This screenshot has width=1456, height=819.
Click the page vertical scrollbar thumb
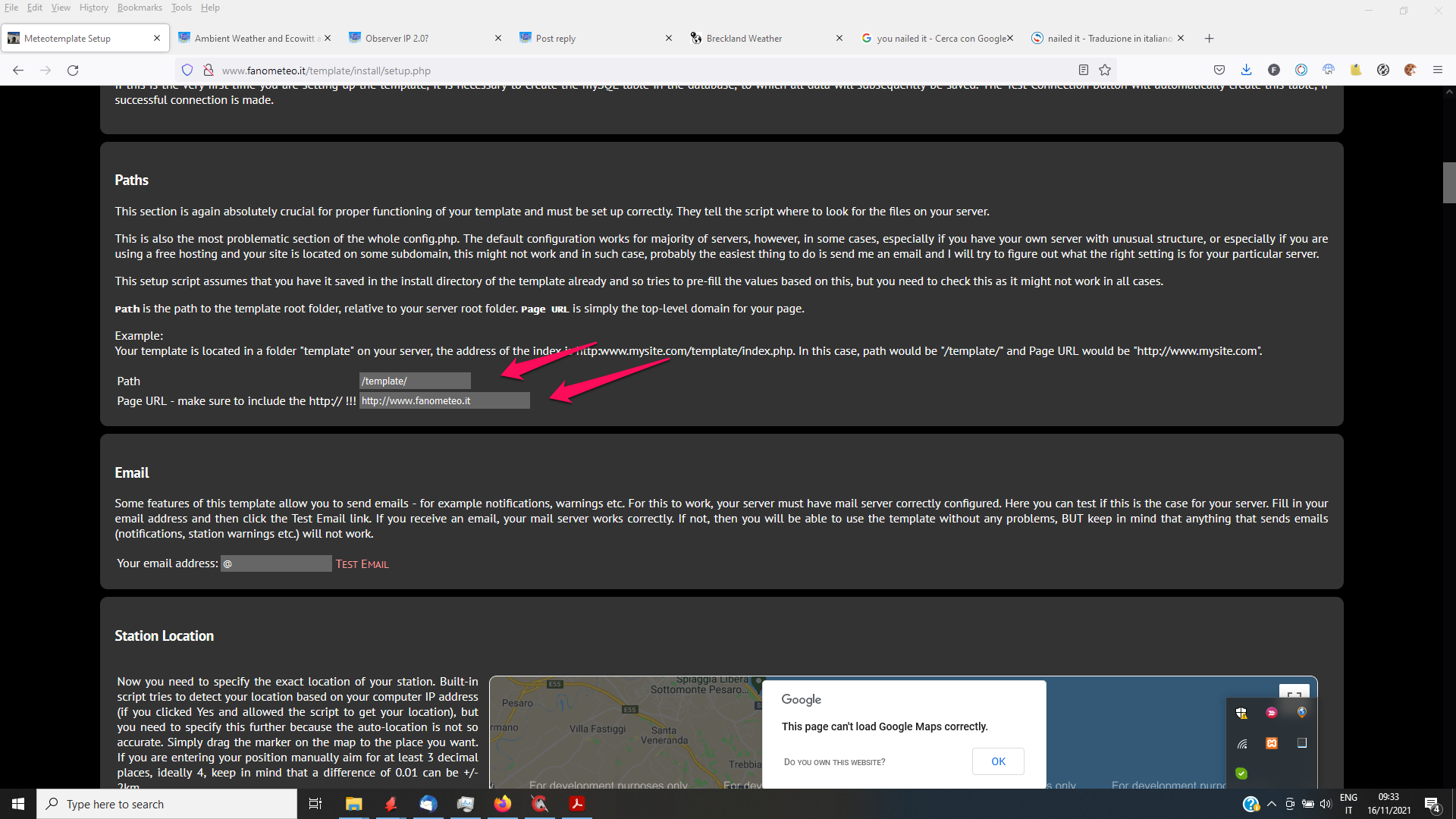(x=1449, y=183)
